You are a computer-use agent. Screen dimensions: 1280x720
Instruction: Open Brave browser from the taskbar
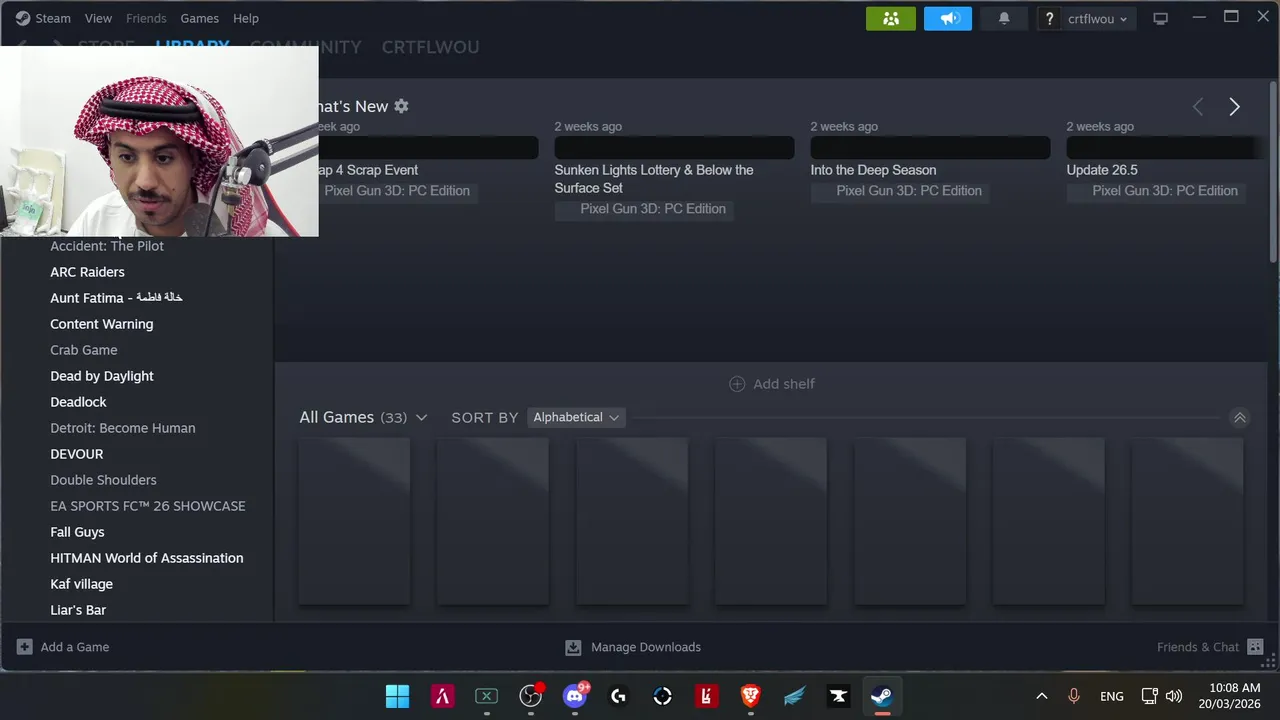(x=751, y=696)
